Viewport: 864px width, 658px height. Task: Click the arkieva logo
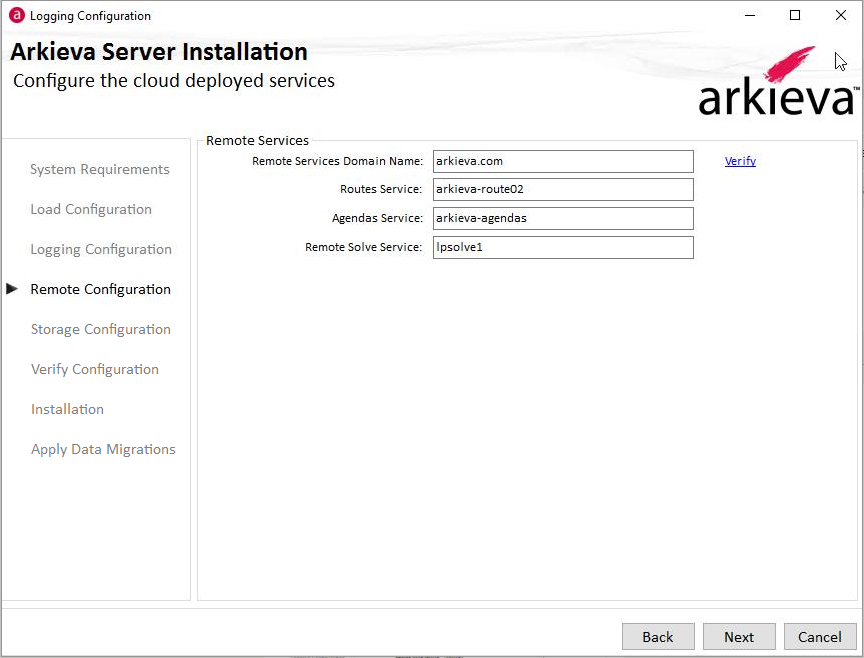point(779,82)
